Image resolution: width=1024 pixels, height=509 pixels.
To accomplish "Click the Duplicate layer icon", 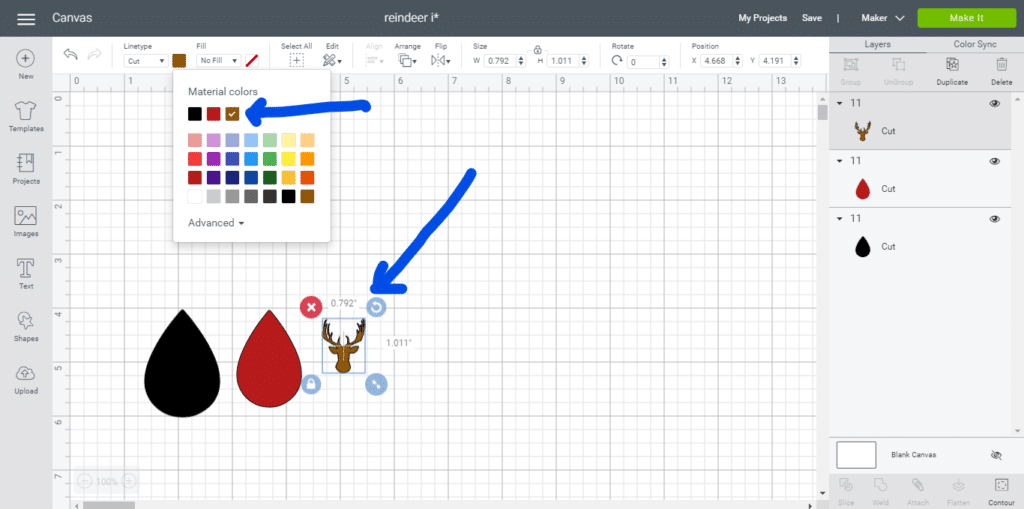I will (x=952, y=64).
